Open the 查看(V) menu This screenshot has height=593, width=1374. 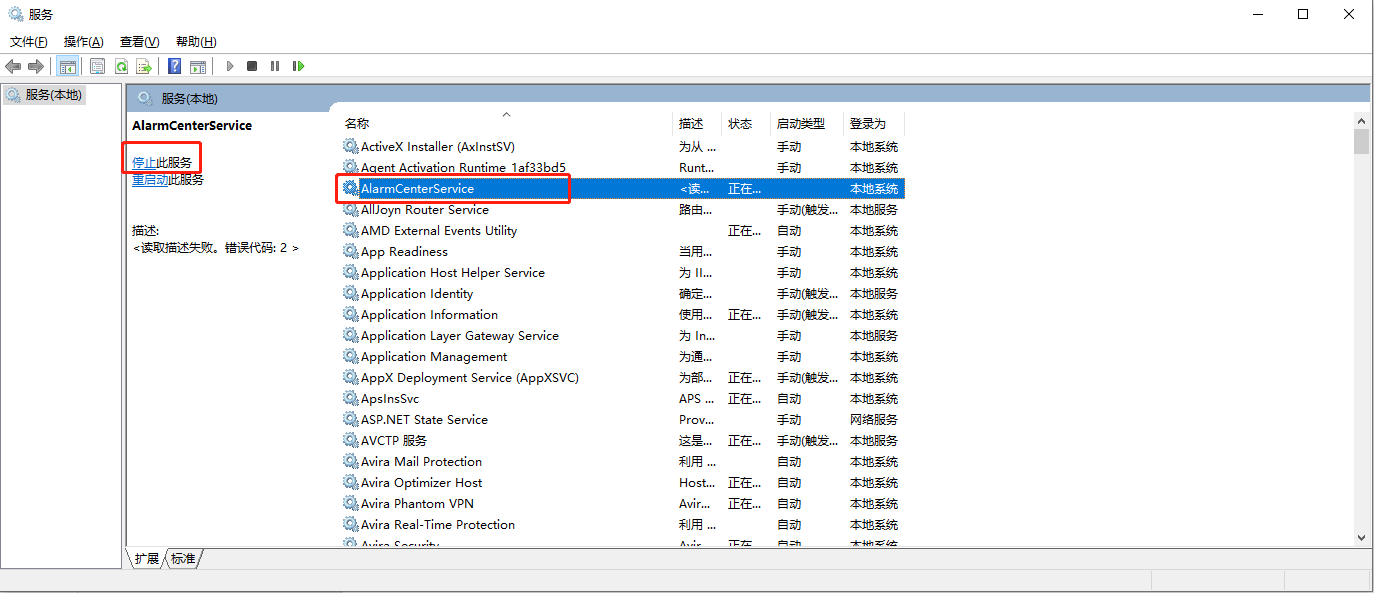pyautogui.click(x=140, y=42)
